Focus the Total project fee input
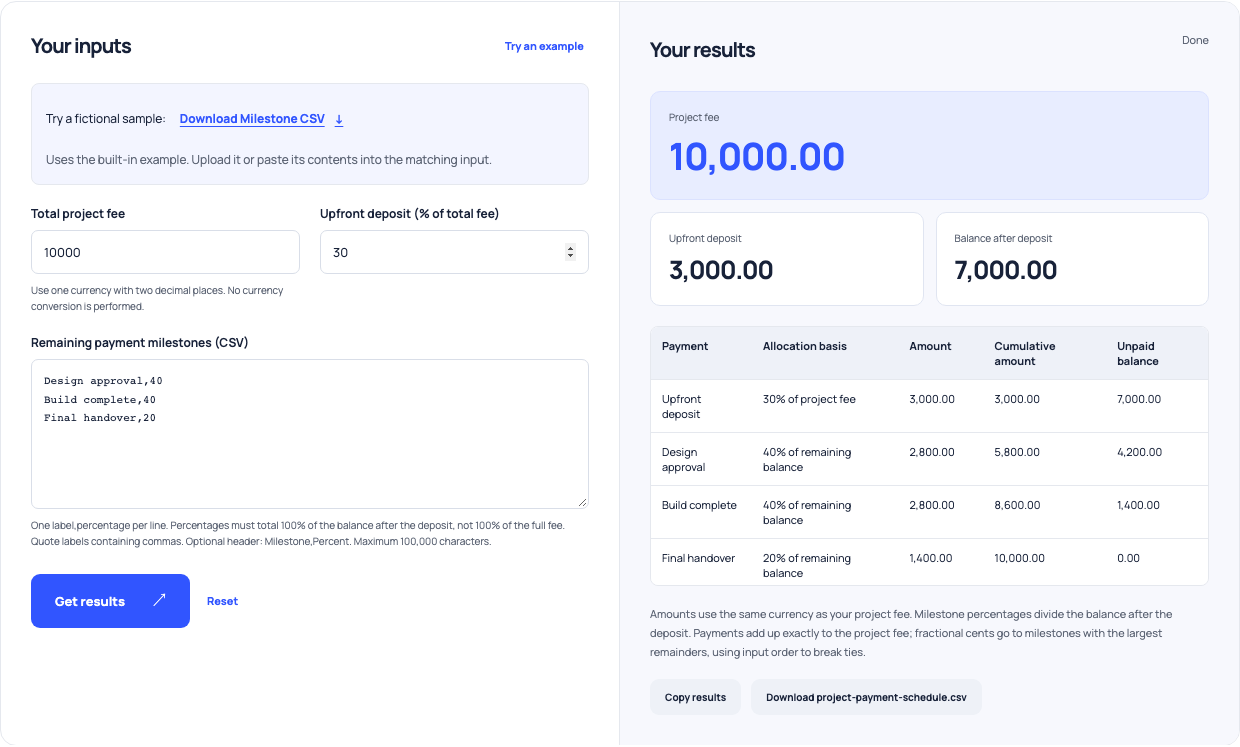The width and height of the screenshot is (1240, 747). click(165, 252)
